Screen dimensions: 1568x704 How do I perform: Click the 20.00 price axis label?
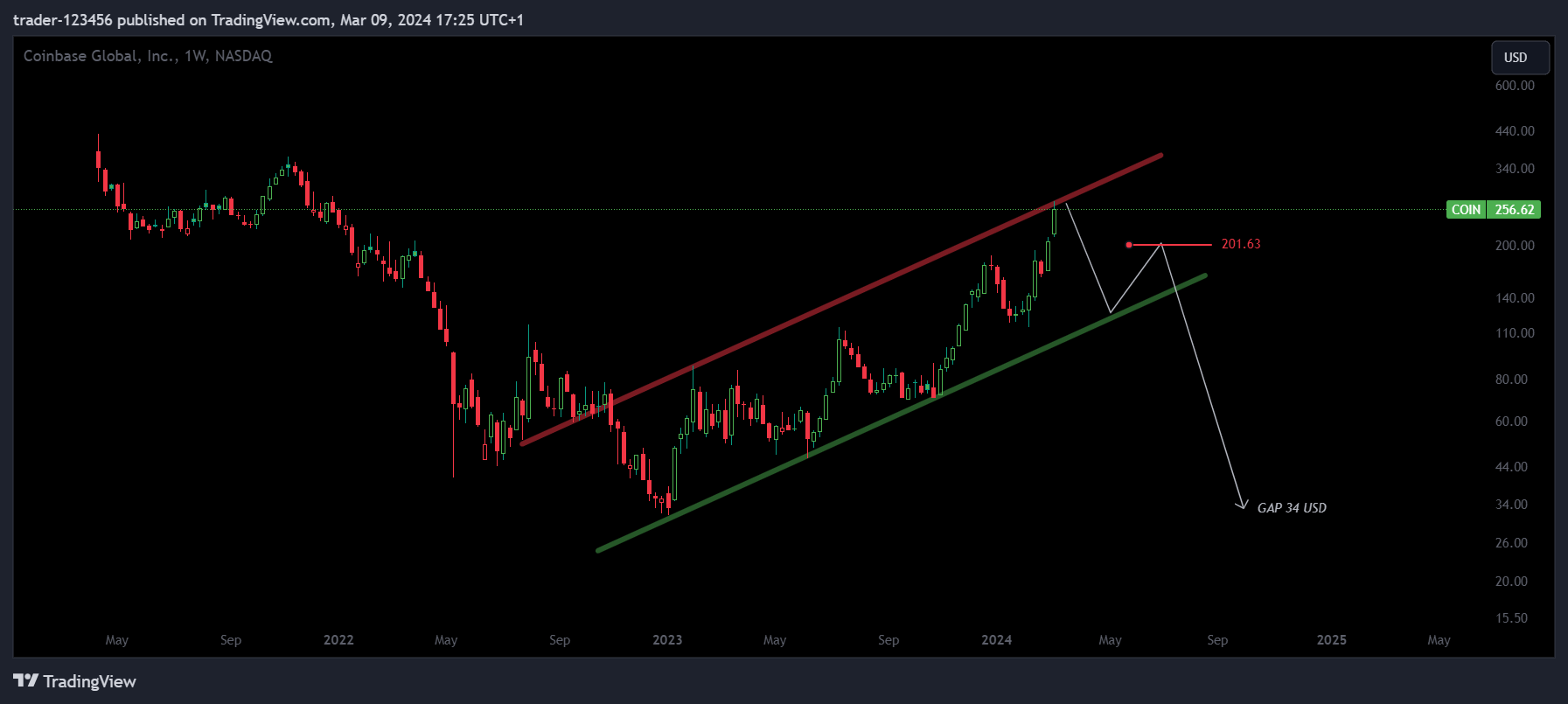tap(1511, 582)
